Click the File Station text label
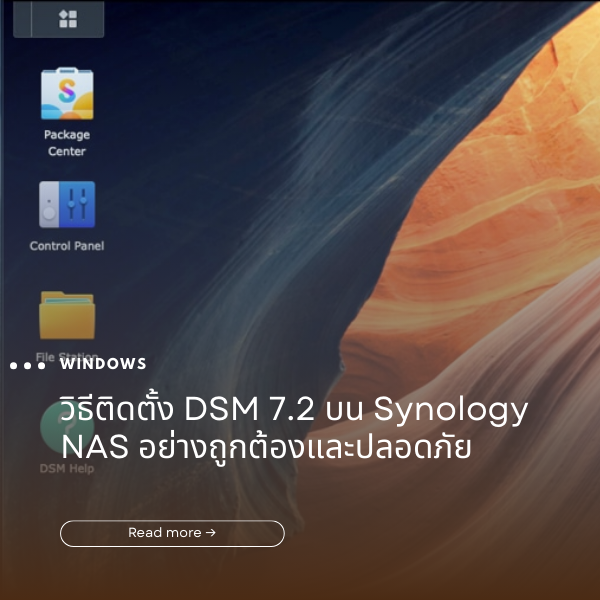The width and height of the screenshot is (600, 600). click(67, 356)
